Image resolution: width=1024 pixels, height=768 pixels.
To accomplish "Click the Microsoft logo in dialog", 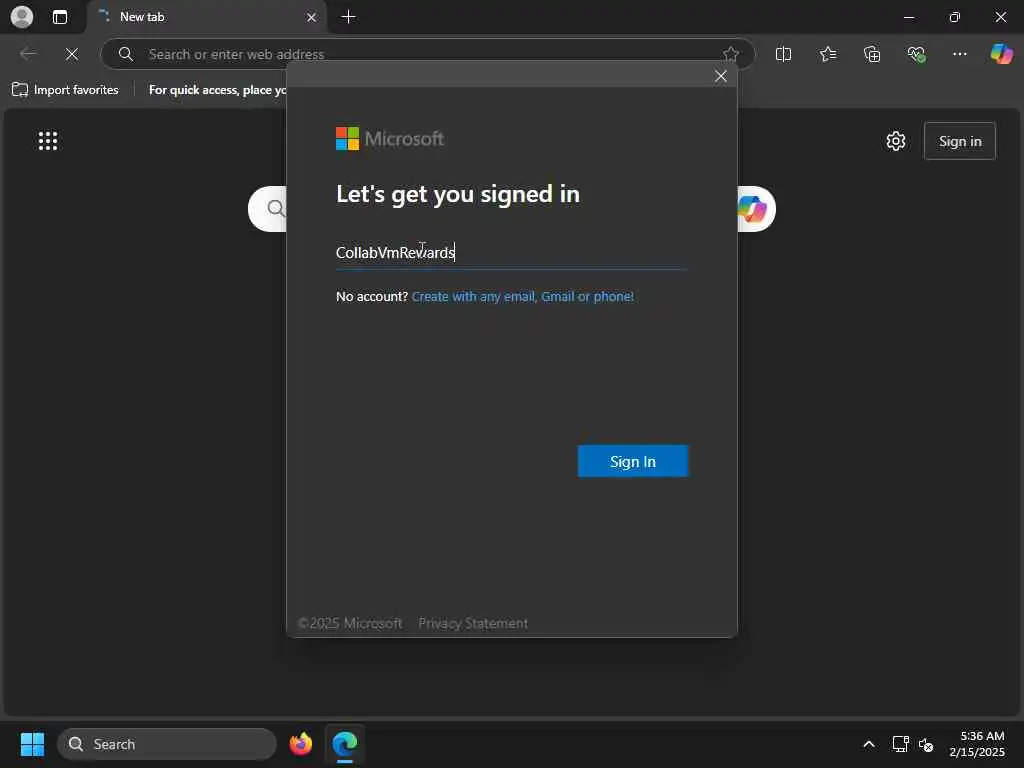I will [x=390, y=138].
